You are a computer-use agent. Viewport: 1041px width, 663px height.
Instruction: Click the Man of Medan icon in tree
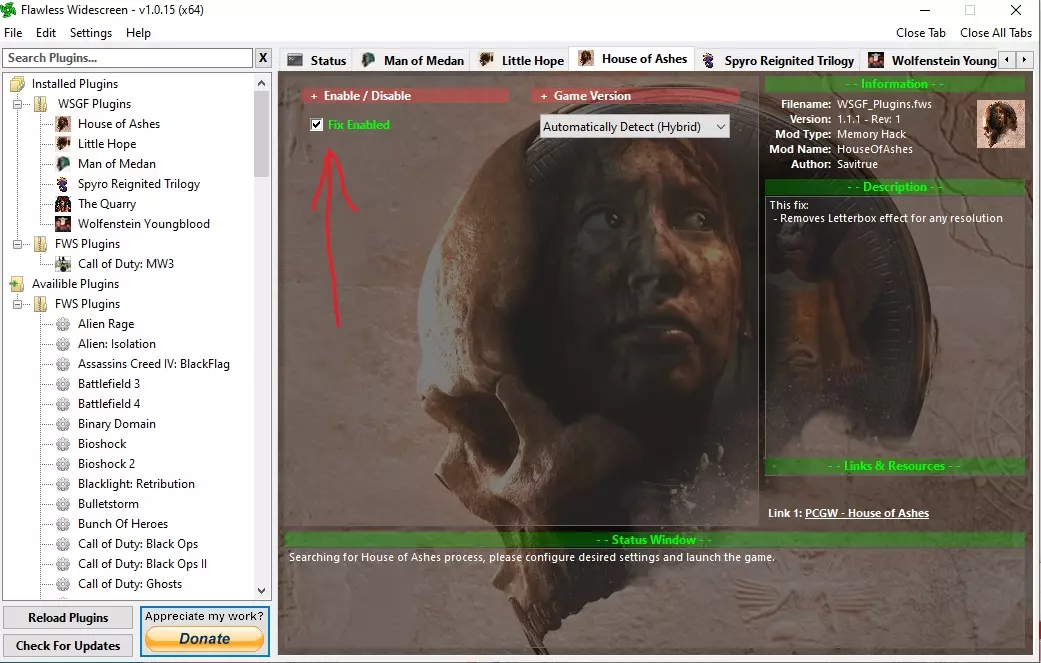(63, 164)
